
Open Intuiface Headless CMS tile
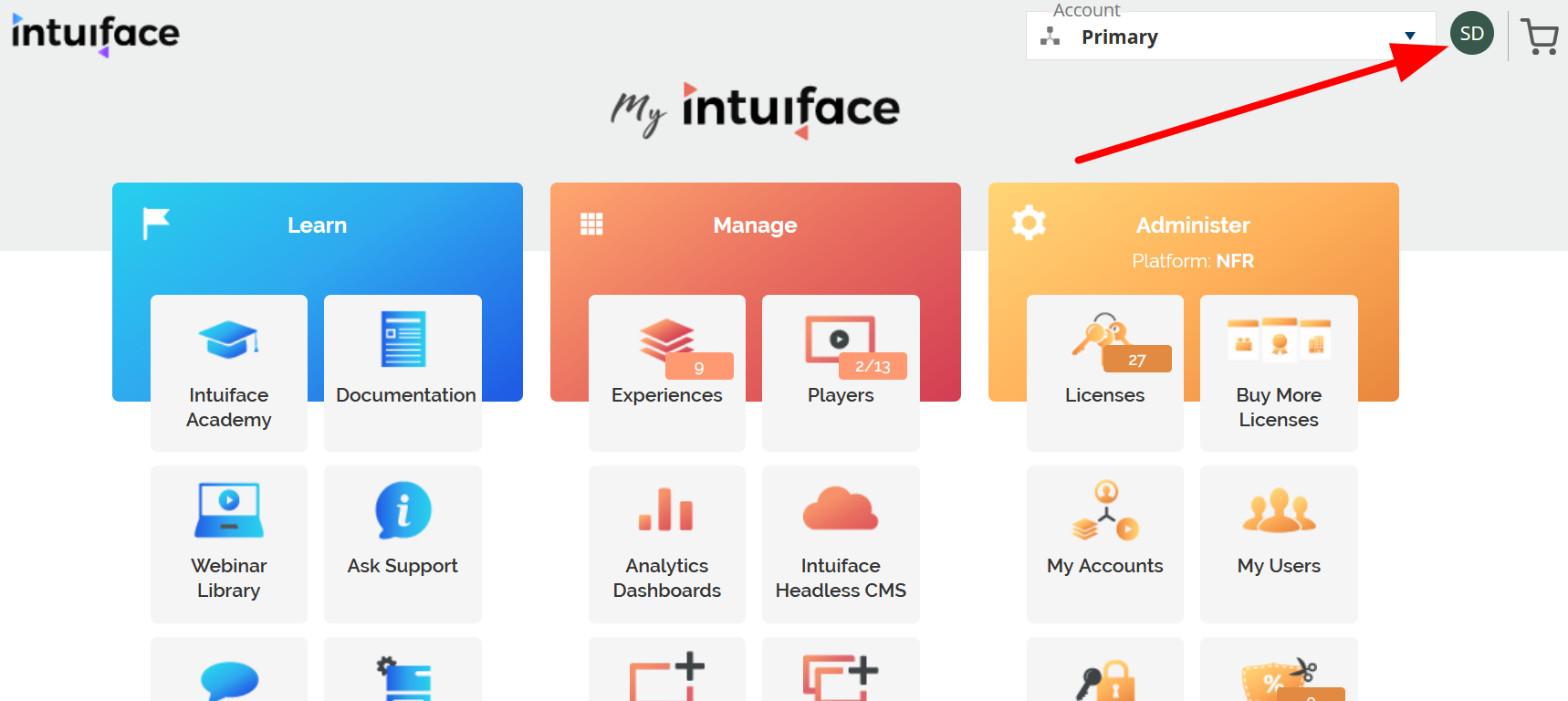[840, 544]
